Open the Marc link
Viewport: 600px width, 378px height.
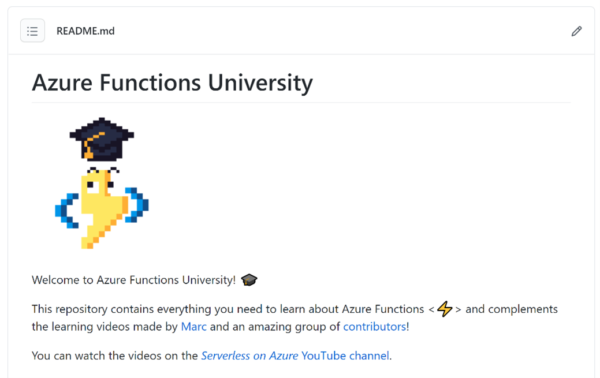click(x=194, y=327)
